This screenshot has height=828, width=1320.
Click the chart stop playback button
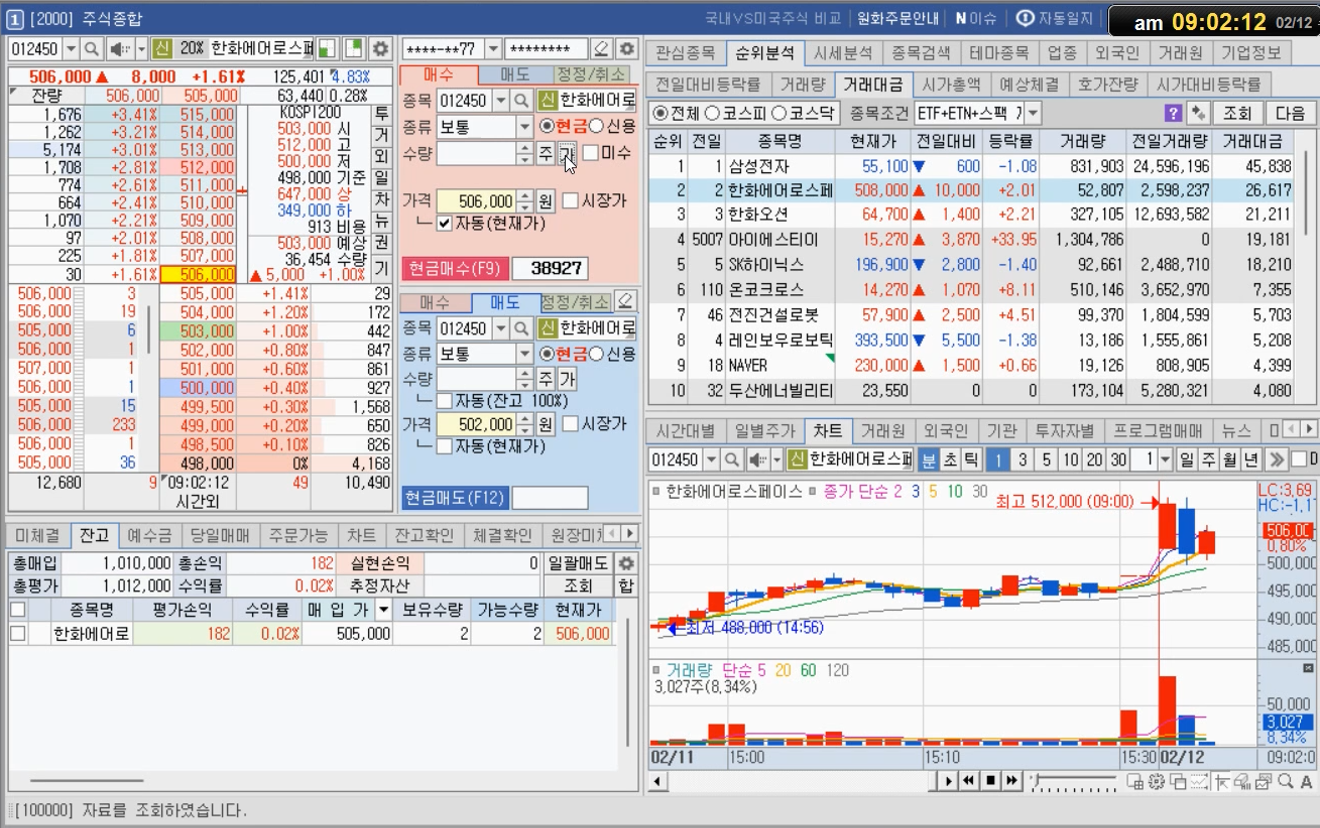coord(990,780)
